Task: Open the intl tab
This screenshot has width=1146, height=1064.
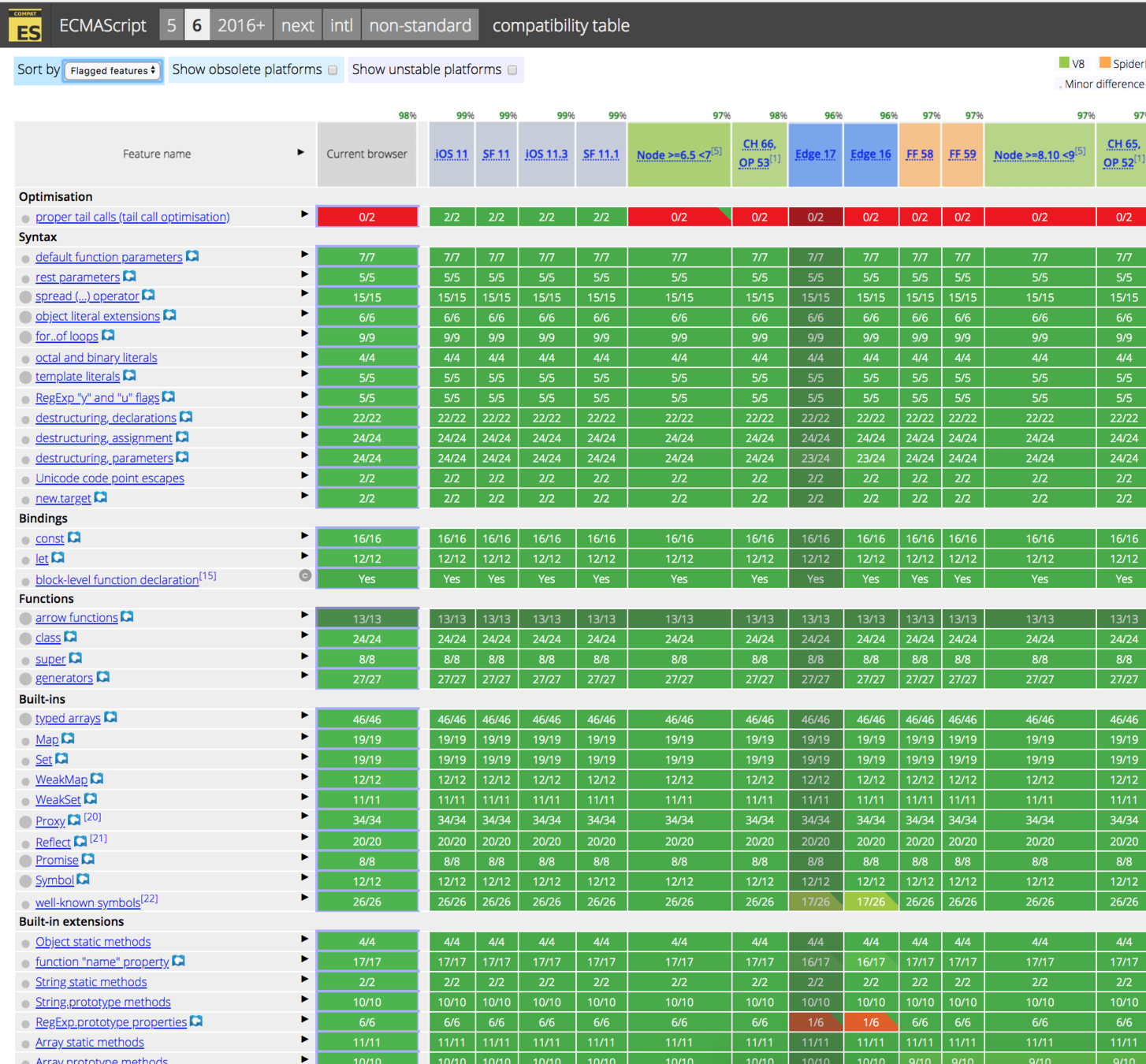Action: [341, 25]
